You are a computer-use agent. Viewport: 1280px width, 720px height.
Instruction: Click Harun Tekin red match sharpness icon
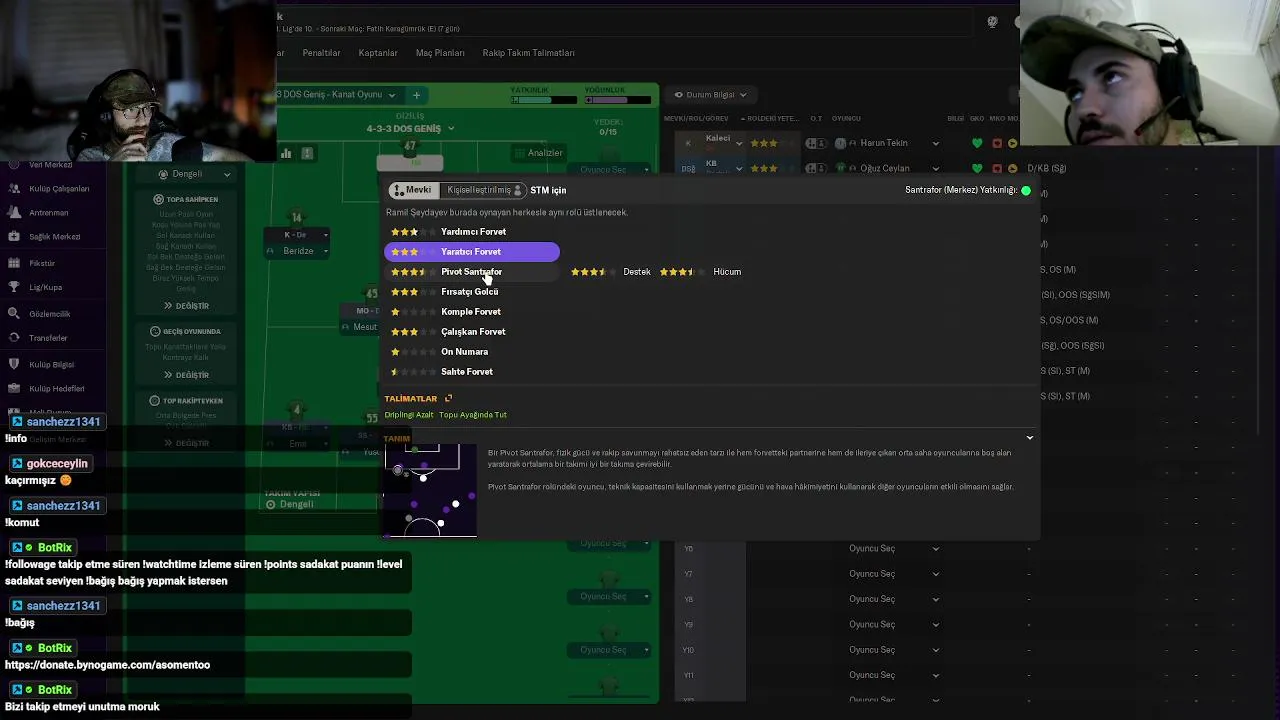point(996,143)
